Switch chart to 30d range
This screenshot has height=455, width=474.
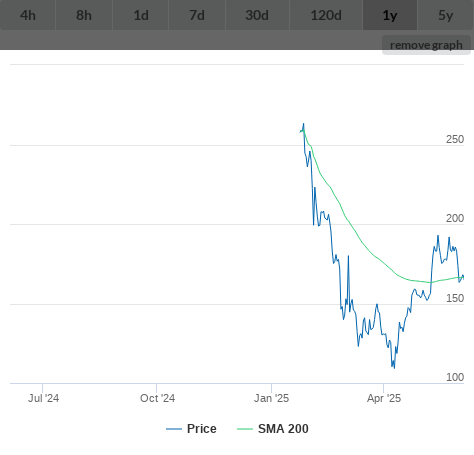pyautogui.click(x=257, y=15)
